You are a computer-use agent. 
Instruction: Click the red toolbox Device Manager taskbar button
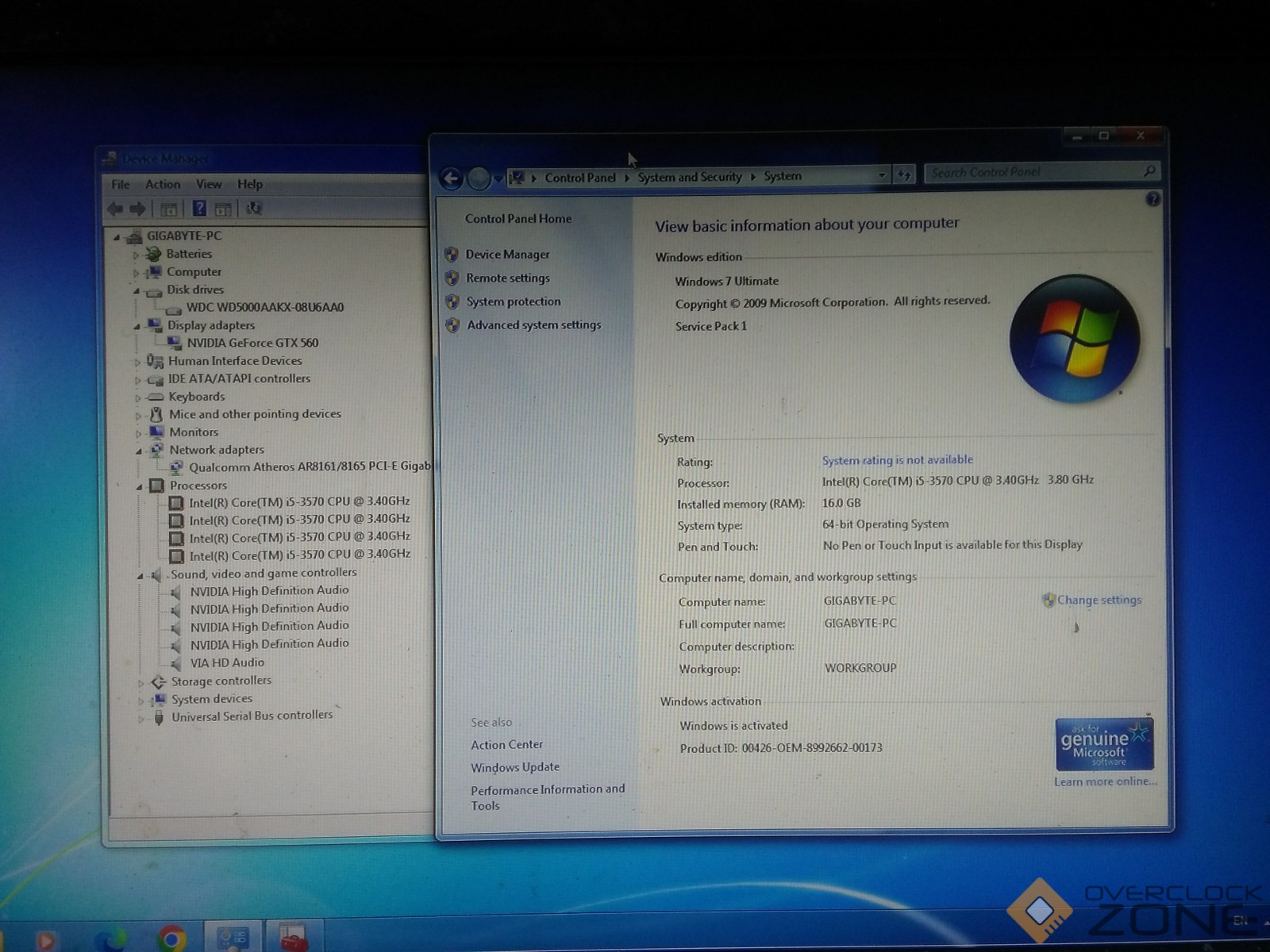[x=294, y=938]
